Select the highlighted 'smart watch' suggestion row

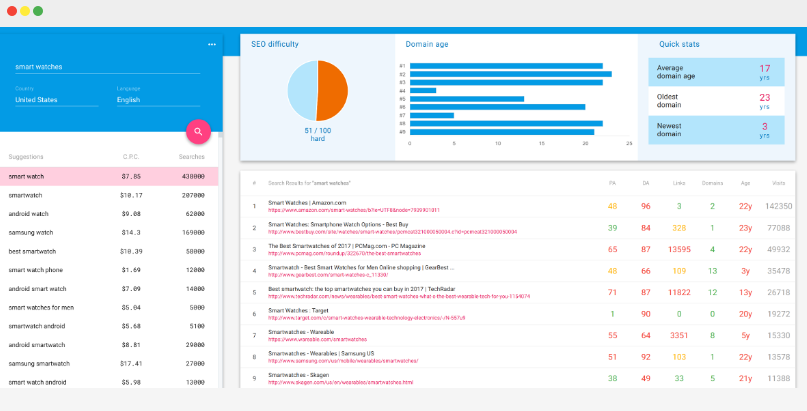tap(108, 176)
